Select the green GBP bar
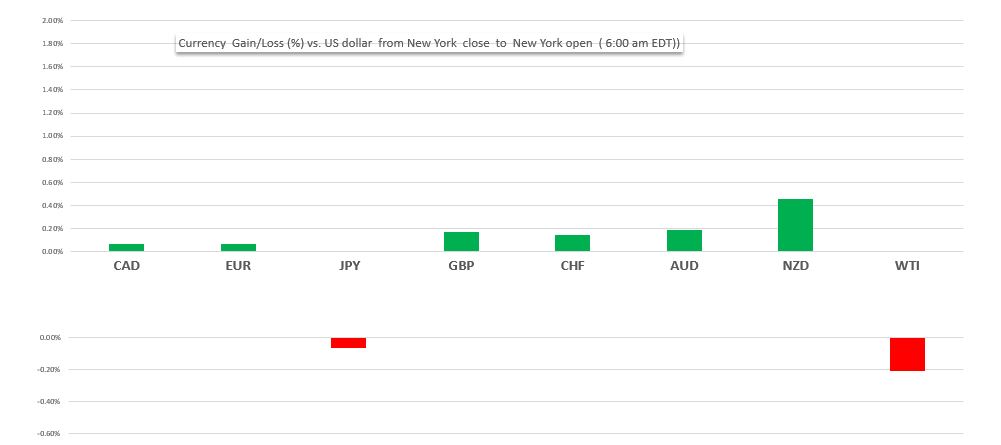 click(x=461, y=241)
